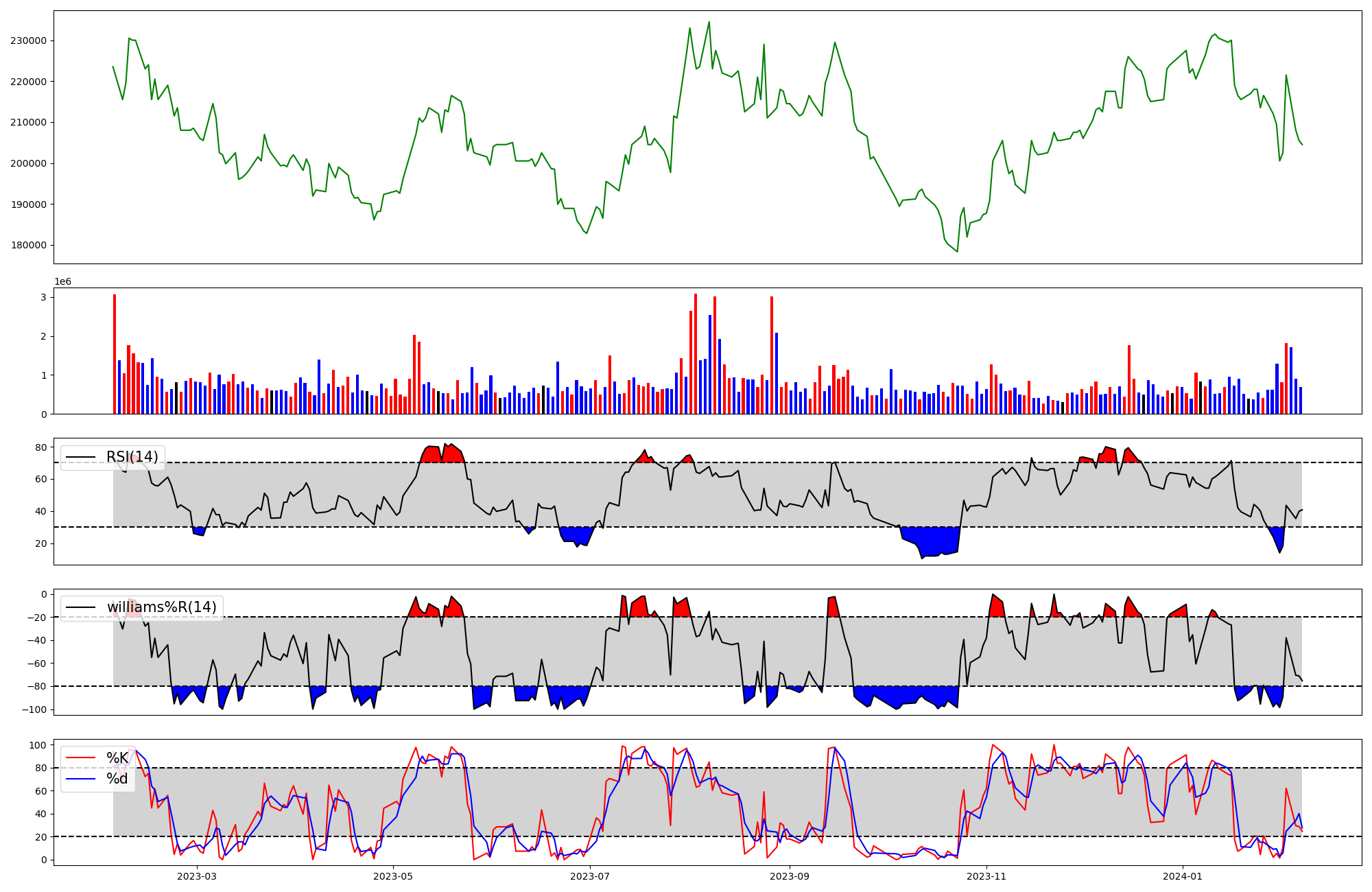
Task: Click the 230000 price axis label
Action: pyautogui.click(x=29, y=40)
